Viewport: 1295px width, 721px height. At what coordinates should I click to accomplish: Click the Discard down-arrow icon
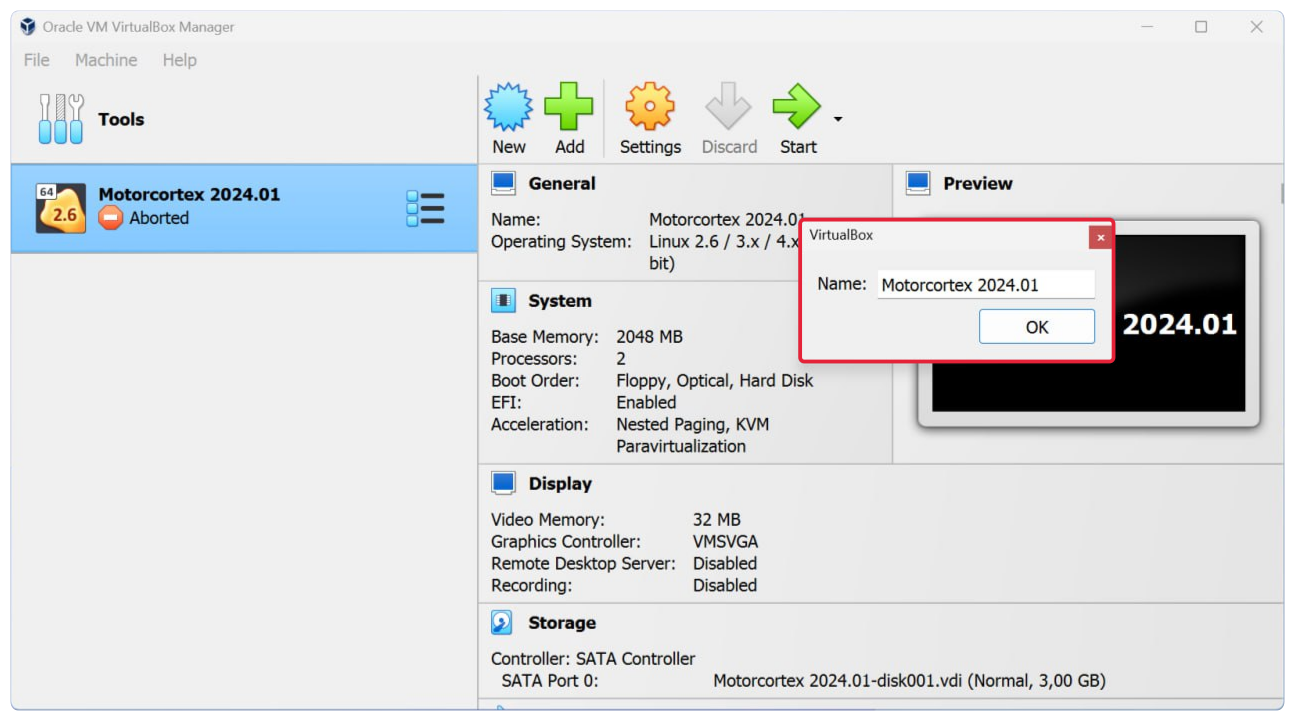728,107
